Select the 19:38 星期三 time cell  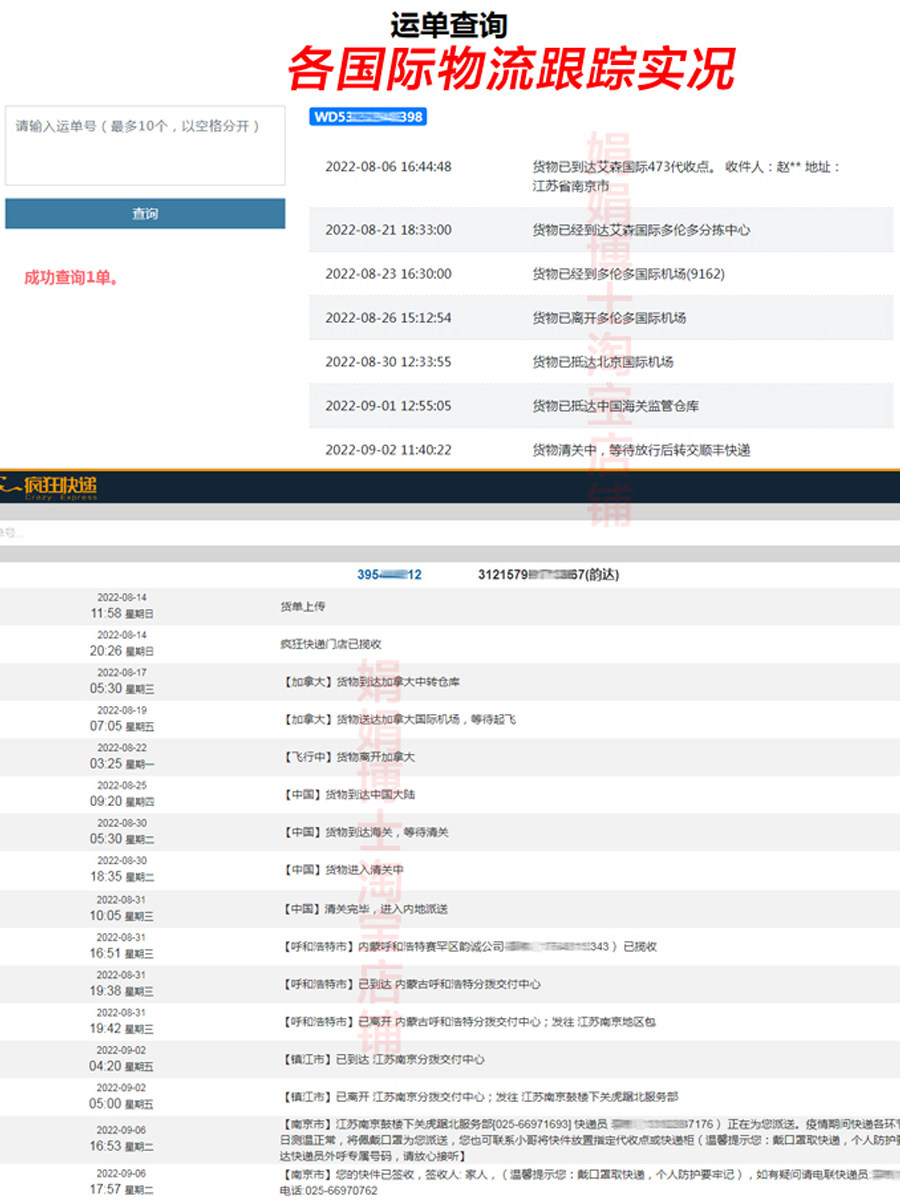(x=122, y=982)
